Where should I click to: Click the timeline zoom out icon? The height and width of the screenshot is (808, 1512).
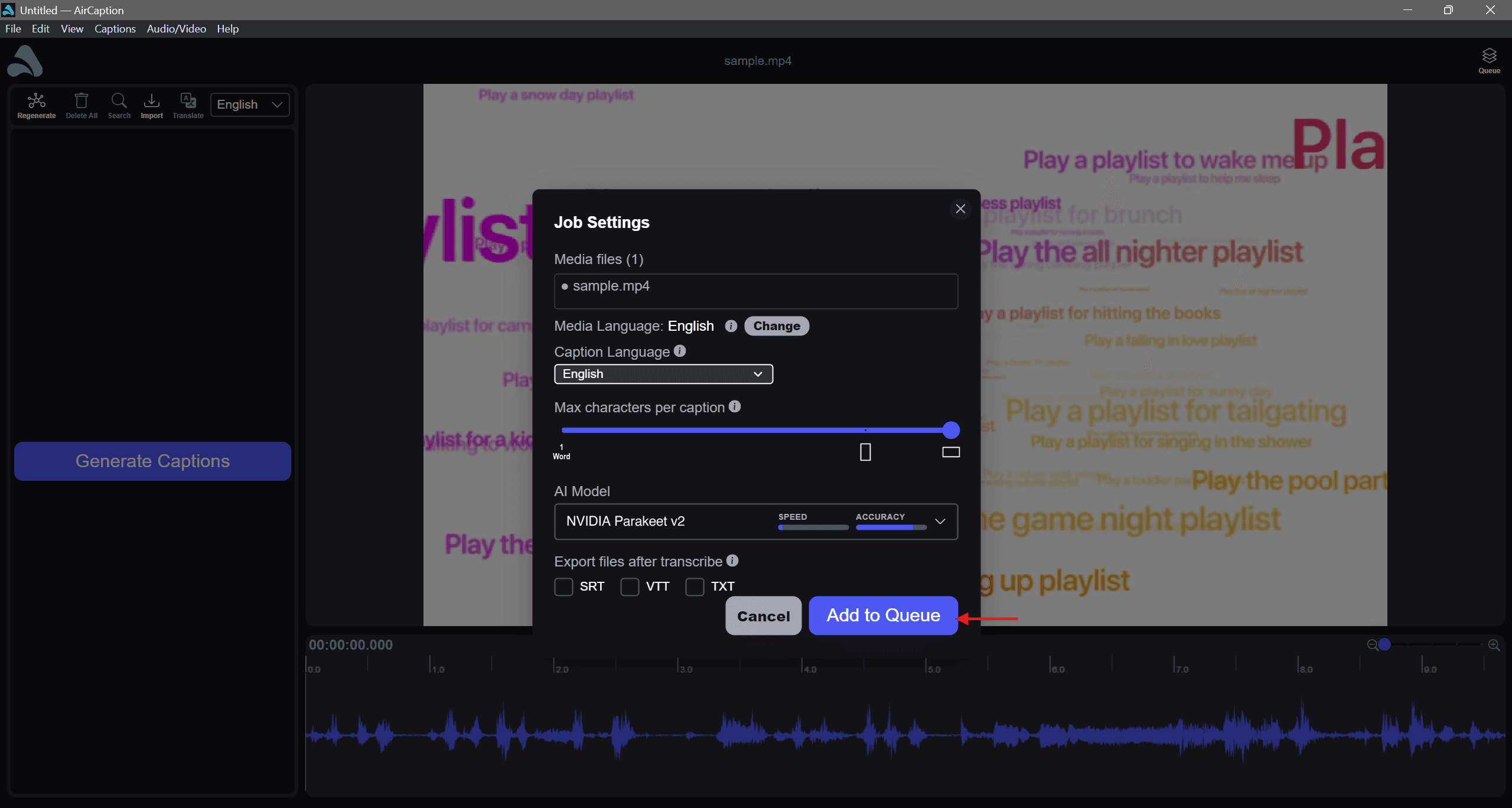coord(1372,645)
